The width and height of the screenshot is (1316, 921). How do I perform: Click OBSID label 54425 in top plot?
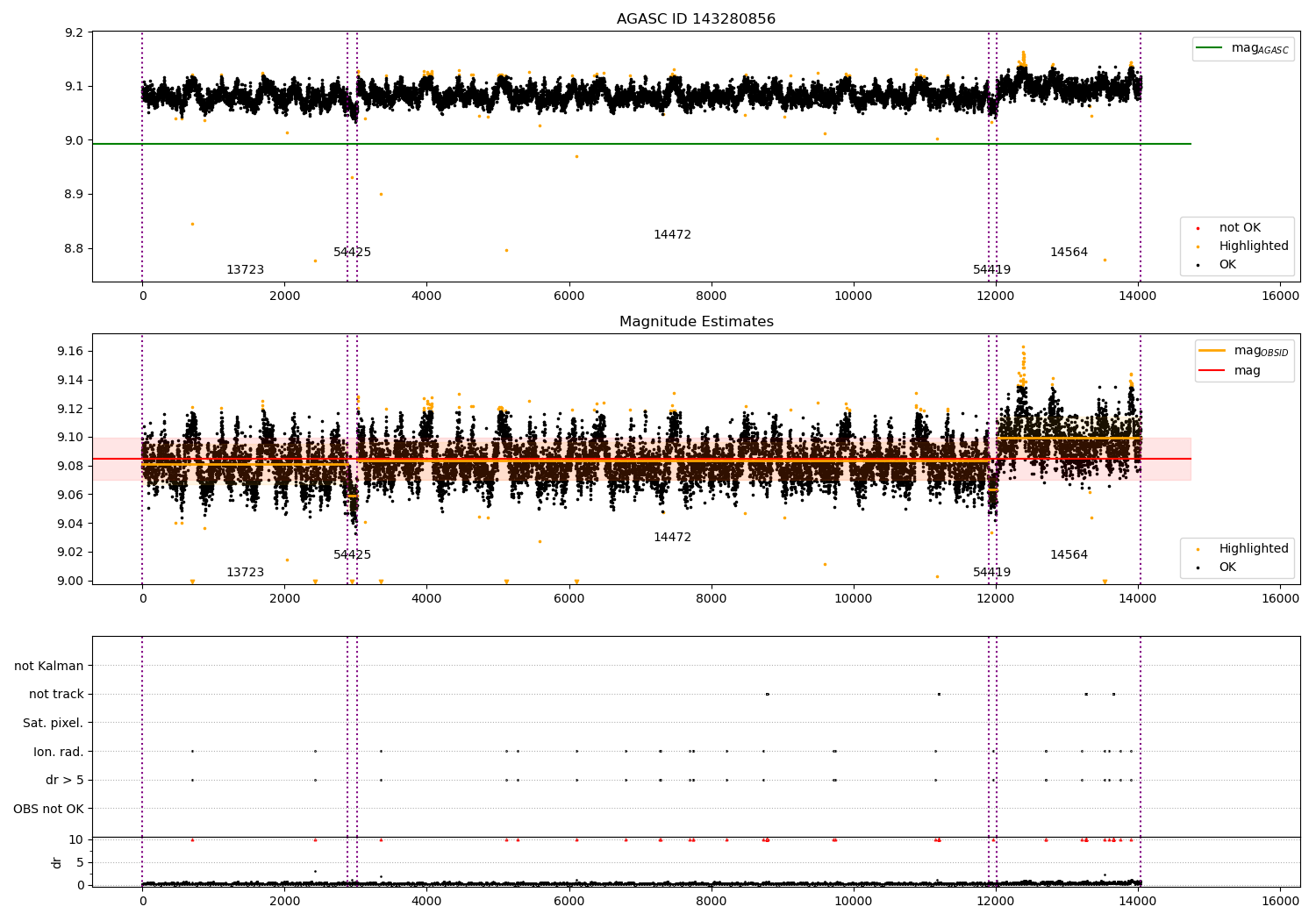point(352,253)
